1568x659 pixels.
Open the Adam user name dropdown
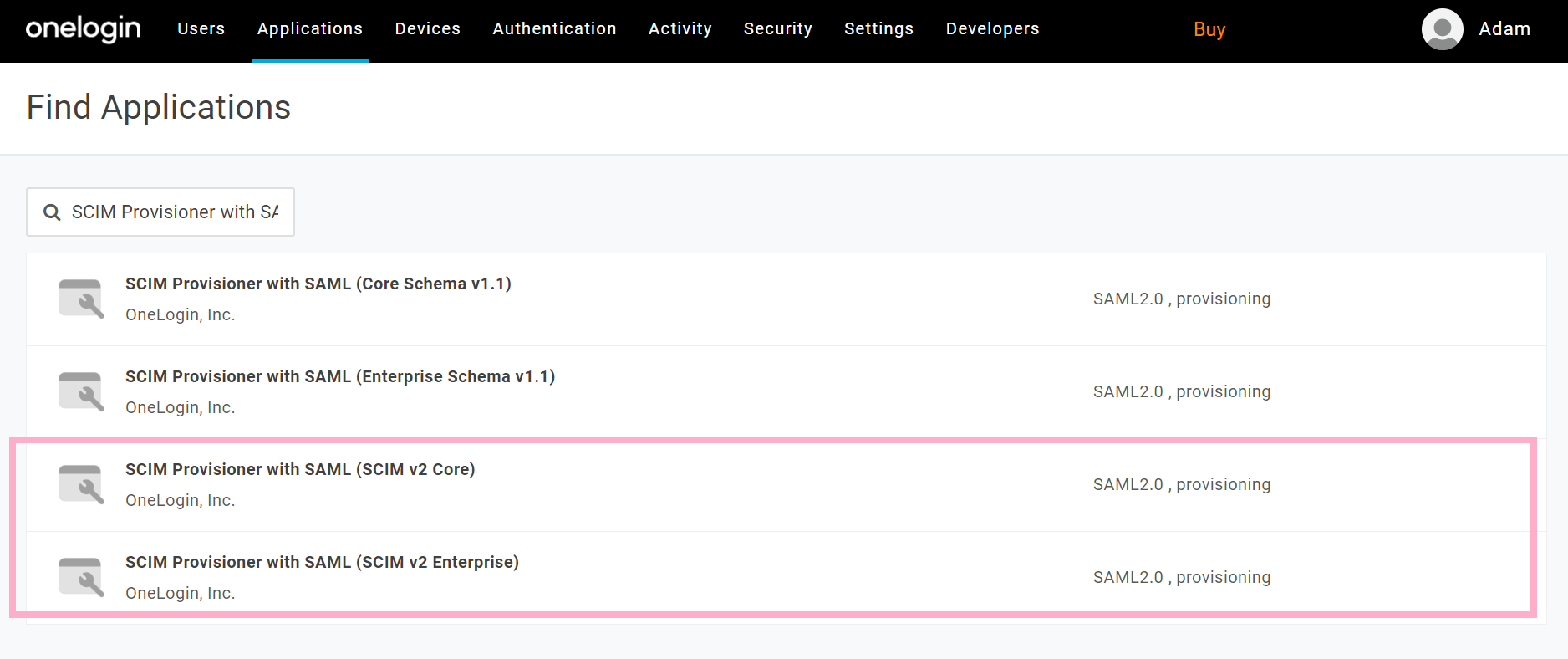click(x=1504, y=28)
